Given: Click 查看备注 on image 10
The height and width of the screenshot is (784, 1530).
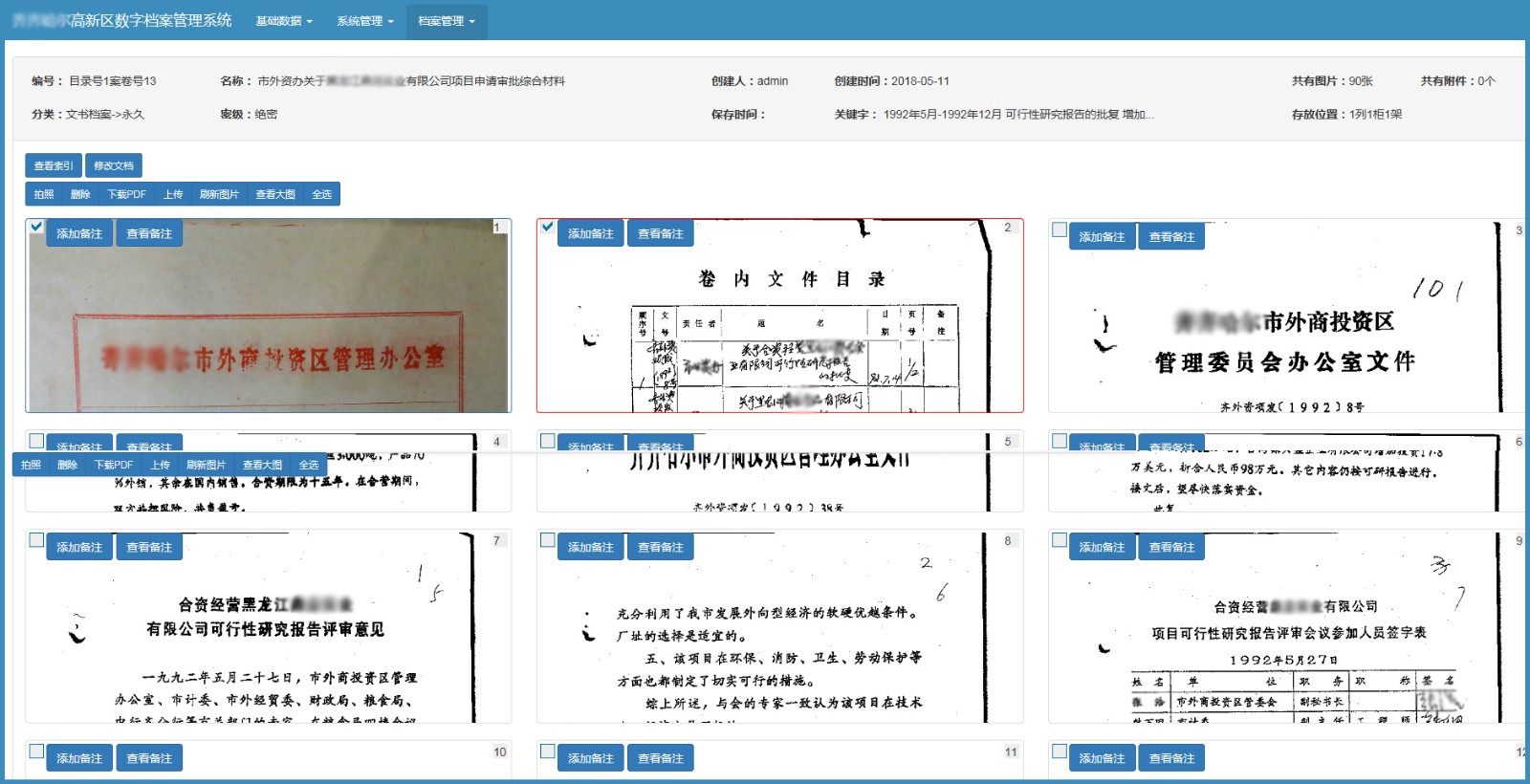Looking at the screenshot, I should 149,758.
